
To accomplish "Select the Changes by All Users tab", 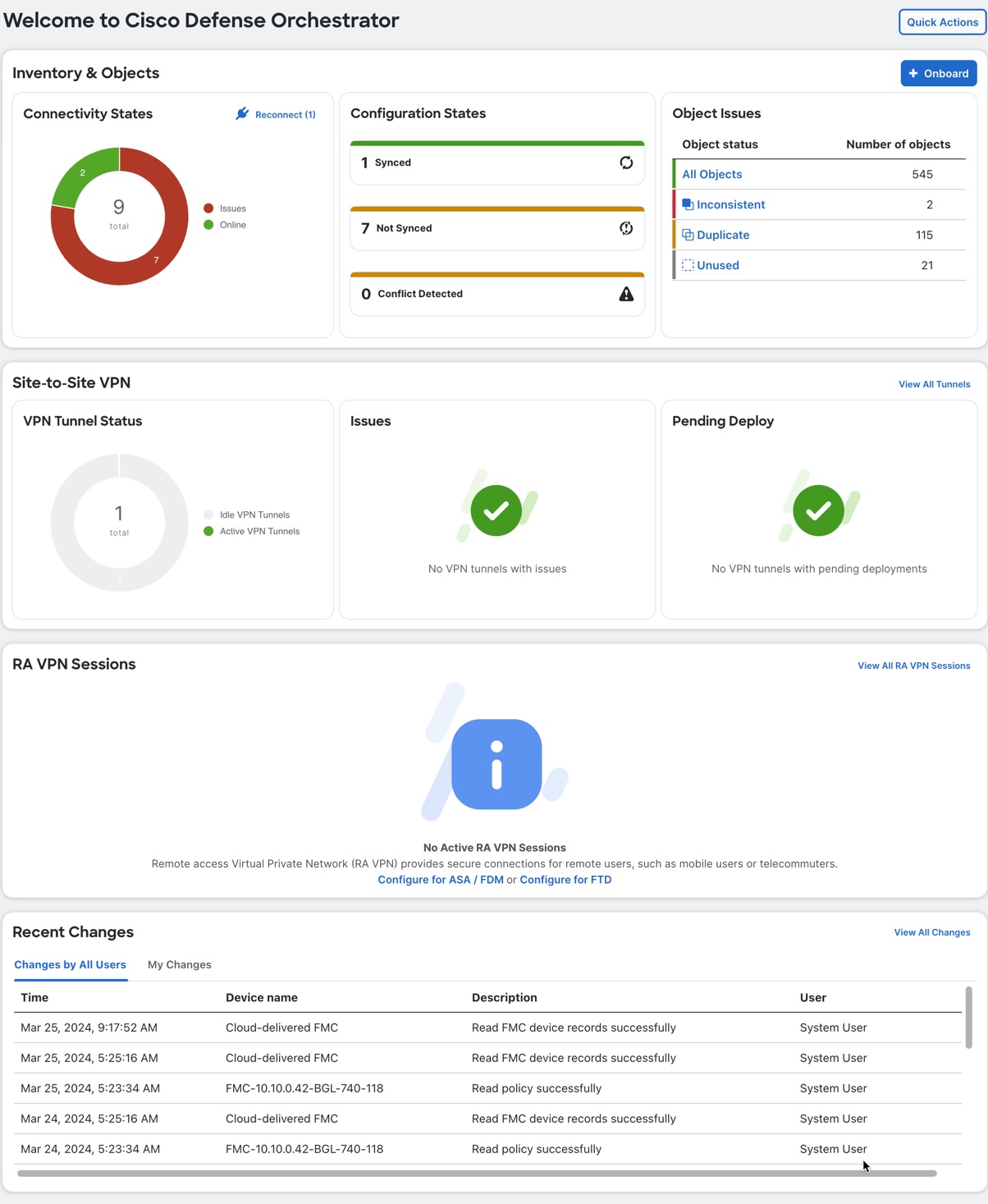I will click(71, 964).
